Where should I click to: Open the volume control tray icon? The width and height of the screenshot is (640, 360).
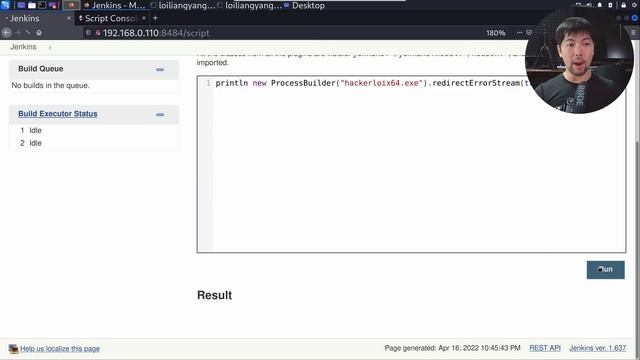(x=589, y=5)
